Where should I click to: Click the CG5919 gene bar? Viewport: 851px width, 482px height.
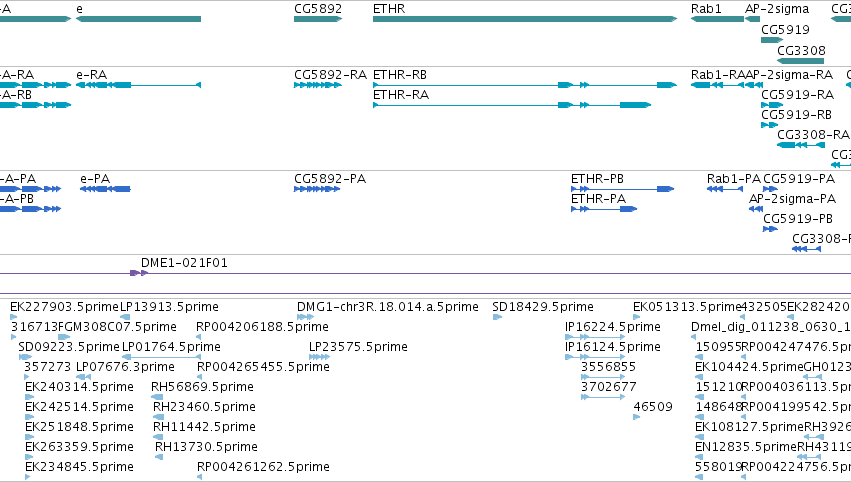(x=772, y=40)
